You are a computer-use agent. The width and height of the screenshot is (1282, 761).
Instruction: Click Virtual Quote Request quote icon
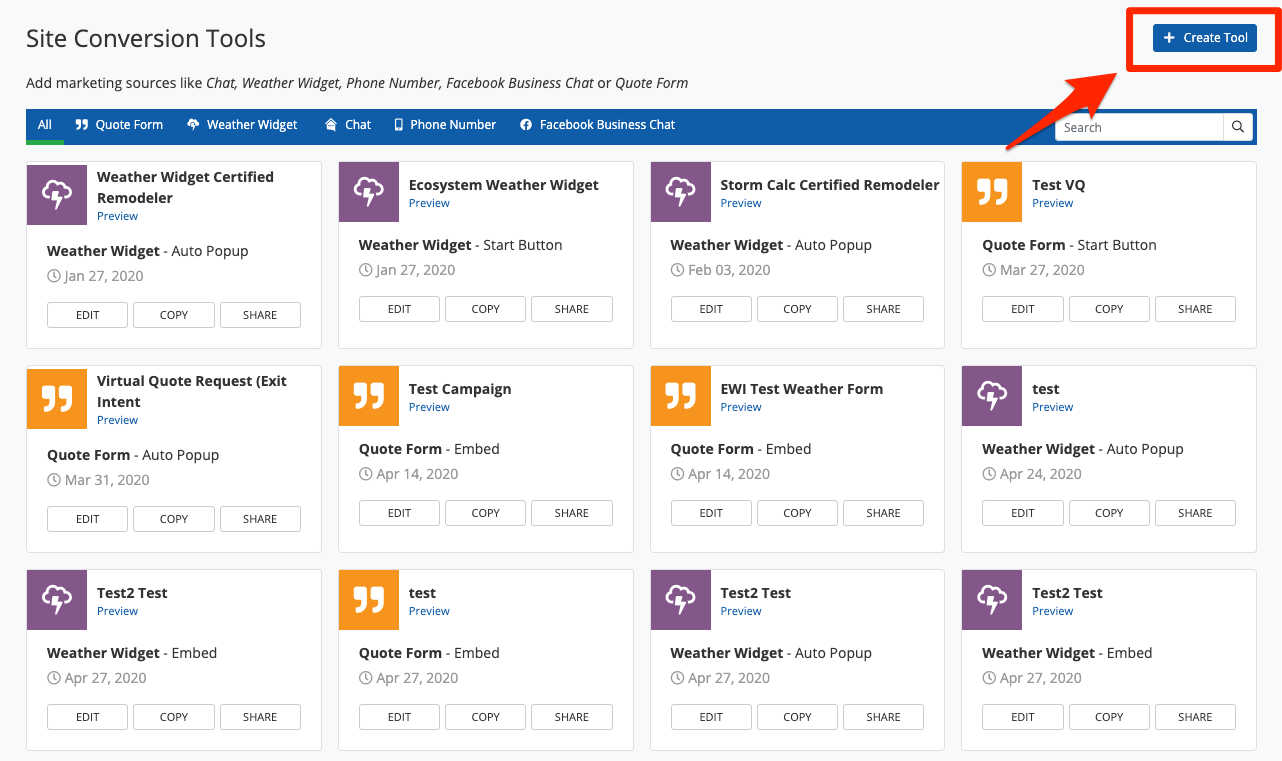coord(57,398)
